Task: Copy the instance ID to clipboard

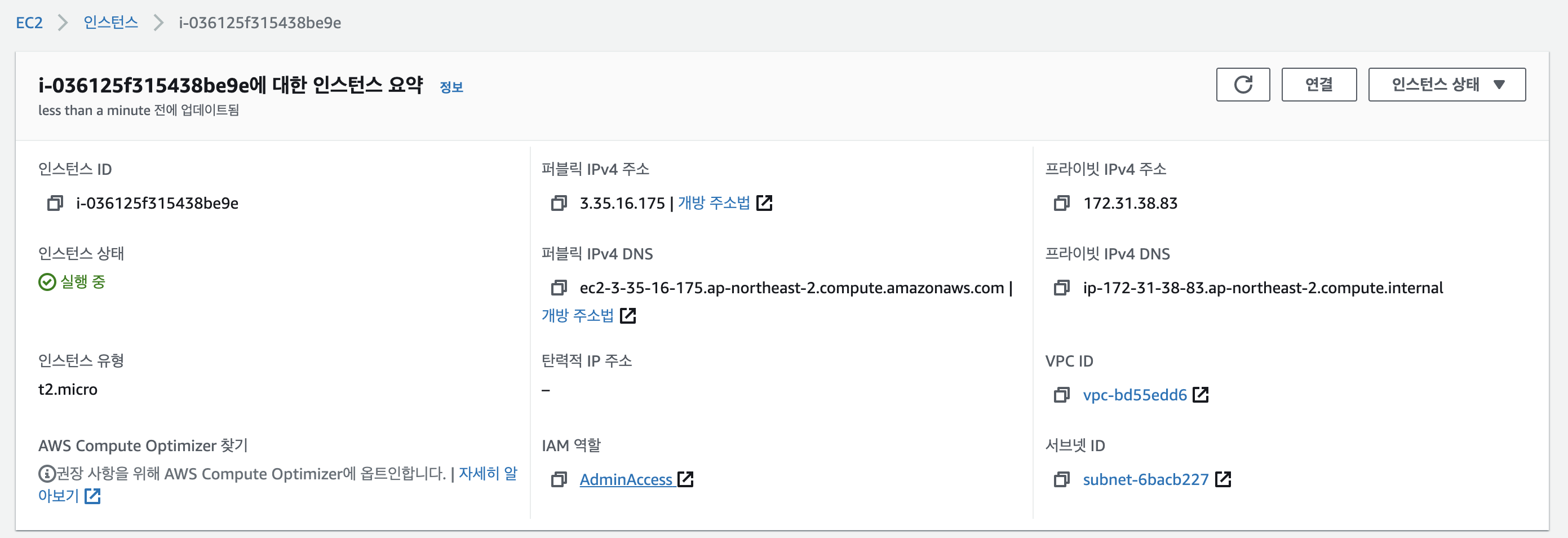Action: 55,203
